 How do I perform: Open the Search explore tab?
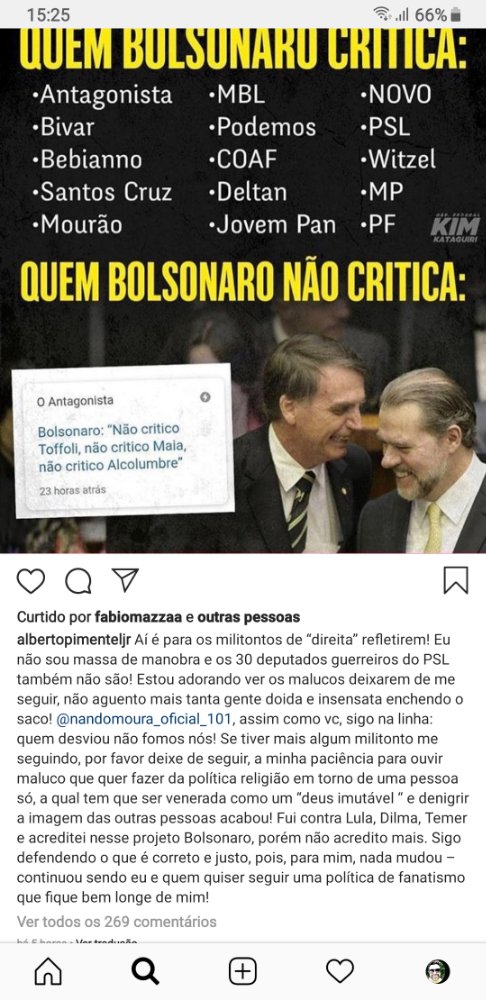pyautogui.click(x=145, y=971)
